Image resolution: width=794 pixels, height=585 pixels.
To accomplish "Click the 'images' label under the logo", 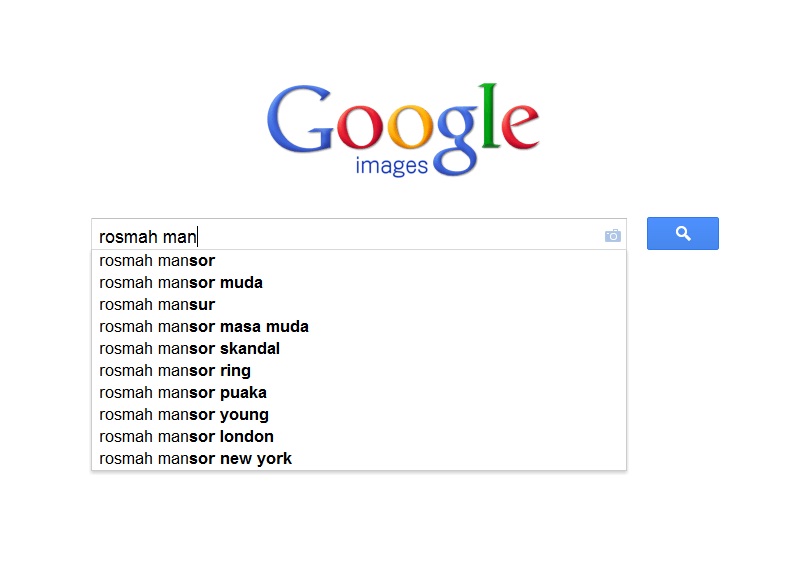I will click(x=392, y=165).
